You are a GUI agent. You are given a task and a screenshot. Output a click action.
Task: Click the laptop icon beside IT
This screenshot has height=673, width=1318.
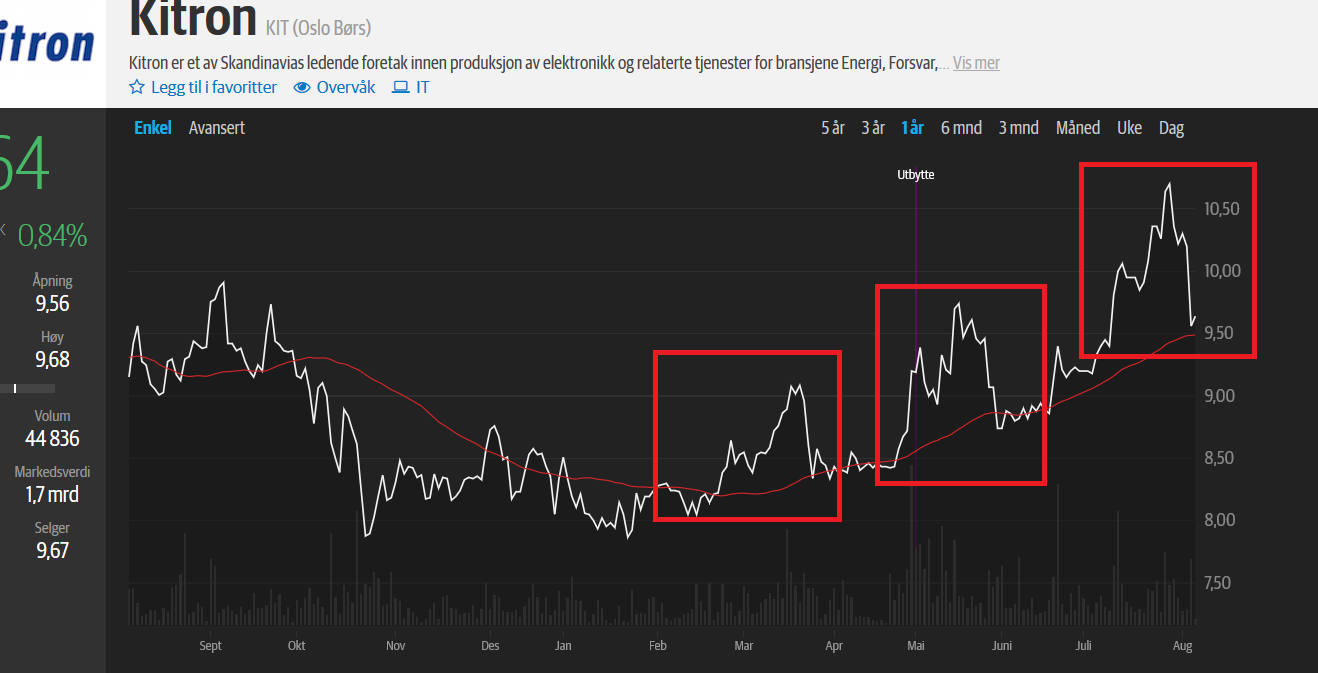point(400,87)
